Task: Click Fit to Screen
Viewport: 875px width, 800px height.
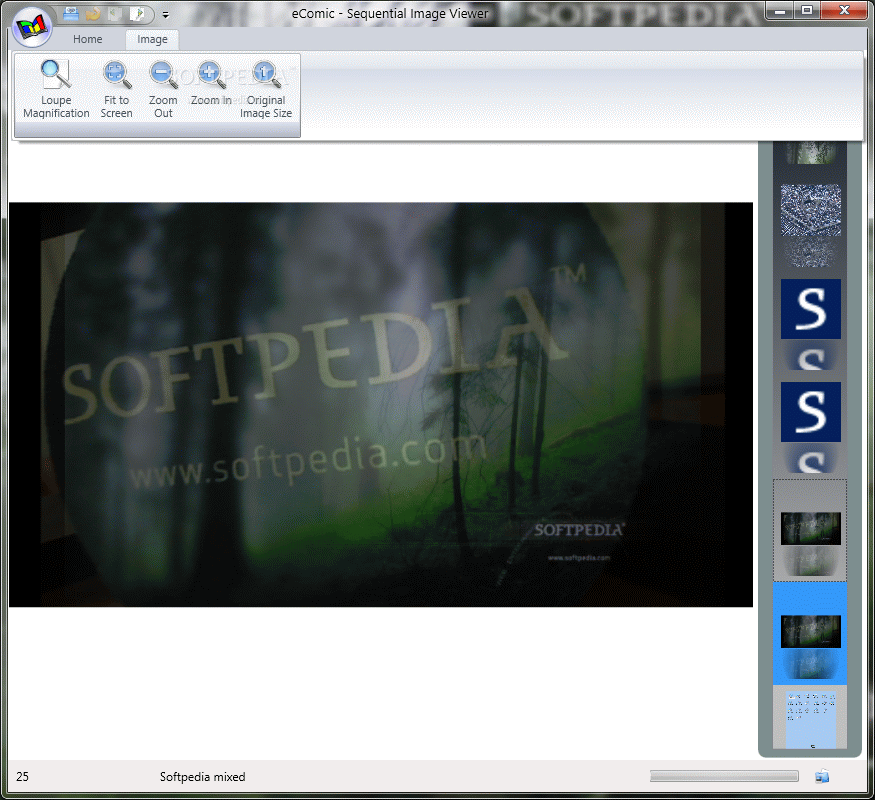Action: pyautogui.click(x=117, y=89)
